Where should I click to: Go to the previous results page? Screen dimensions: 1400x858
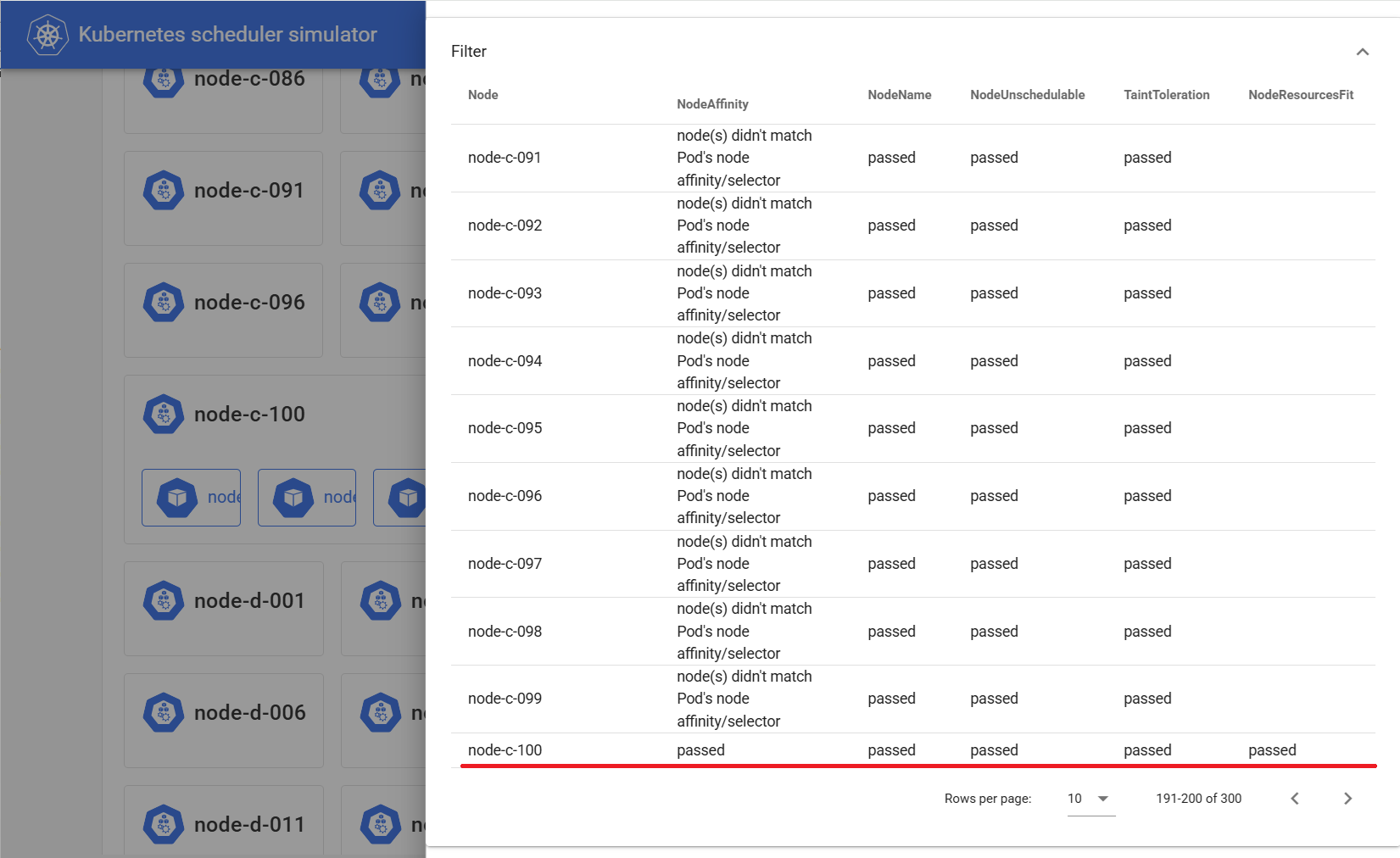[1295, 799]
